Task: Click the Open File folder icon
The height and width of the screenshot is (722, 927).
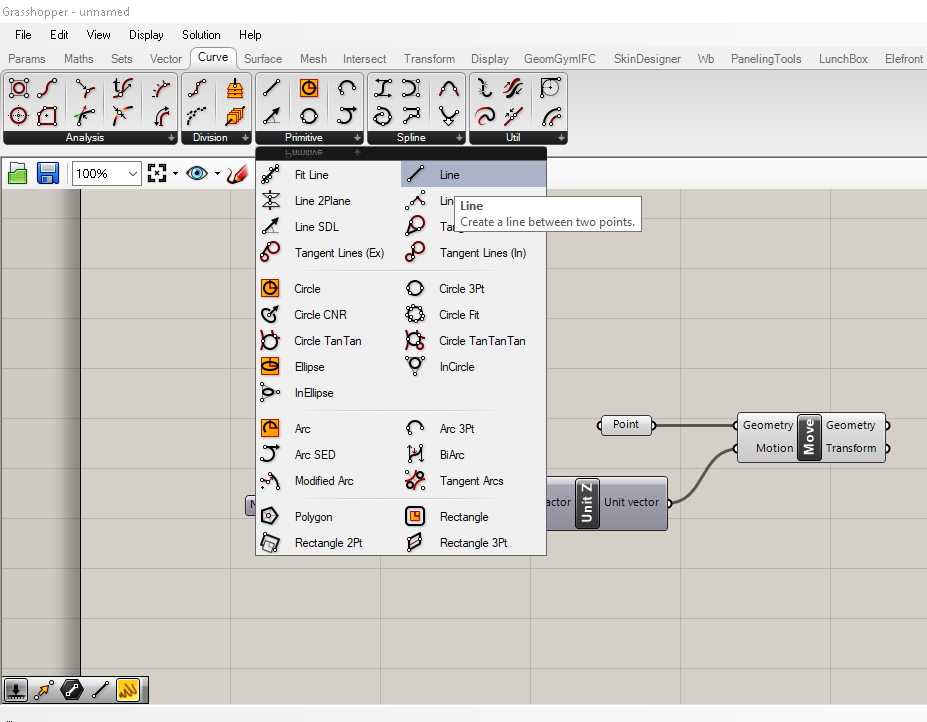Action: tap(18, 174)
